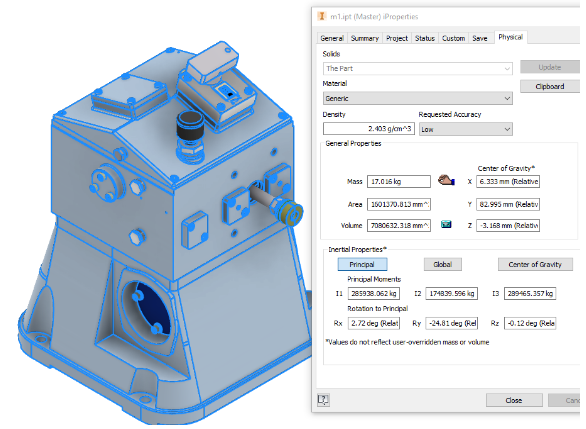Click the Center of Gravity Y field
The image size is (586, 429).
pyautogui.click(x=508, y=204)
